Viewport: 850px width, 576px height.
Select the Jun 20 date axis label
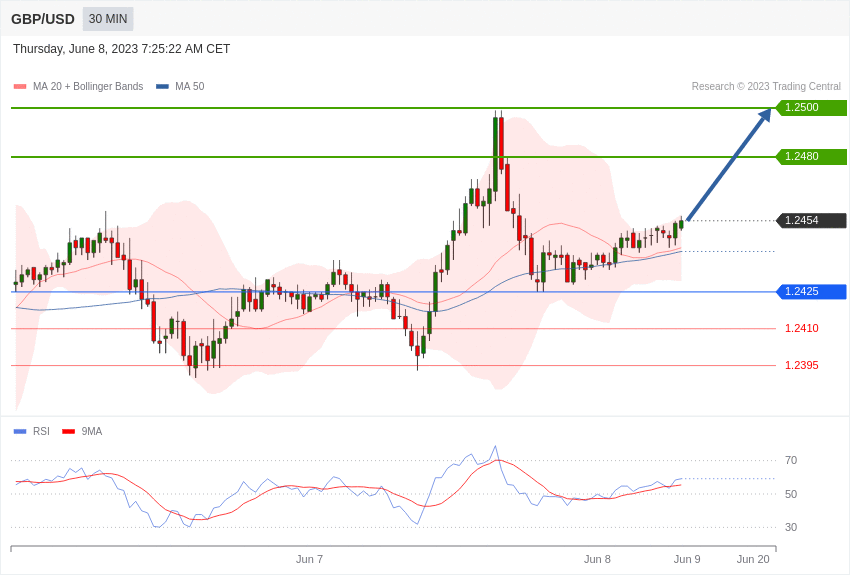pyautogui.click(x=753, y=559)
